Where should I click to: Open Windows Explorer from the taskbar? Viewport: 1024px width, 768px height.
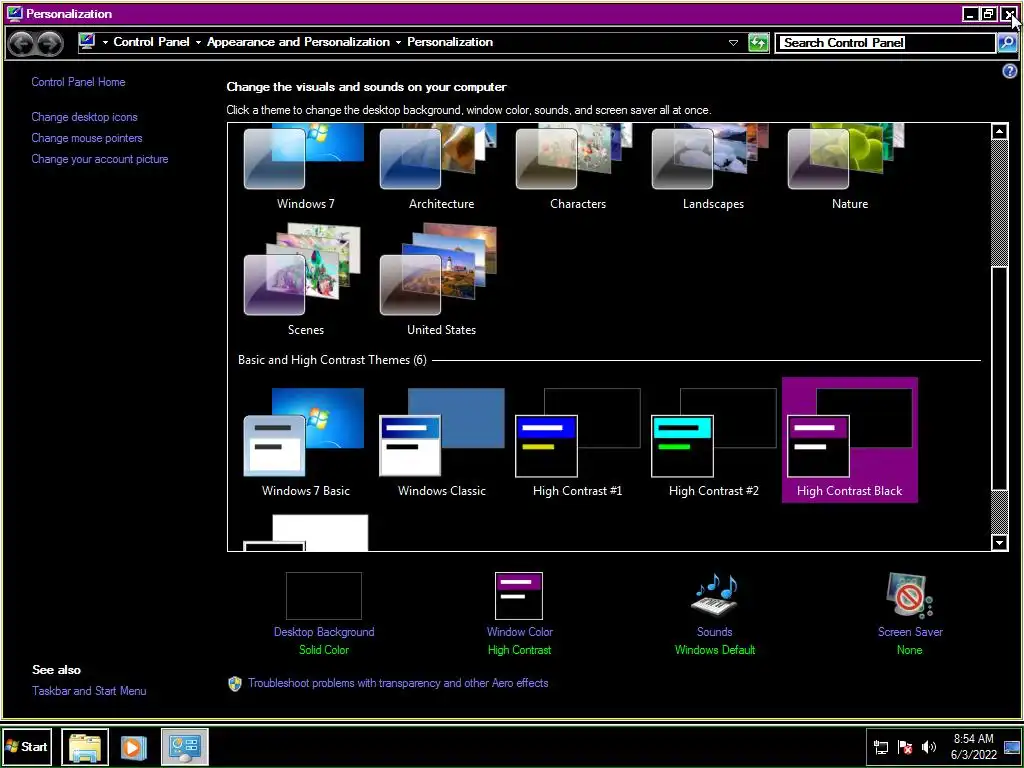[x=85, y=746]
